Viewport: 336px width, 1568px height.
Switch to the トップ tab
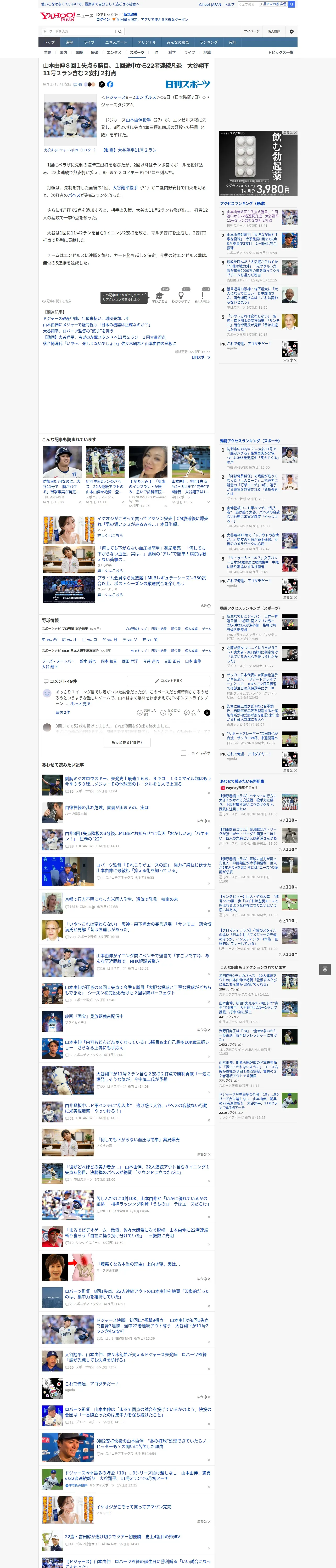(49, 43)
